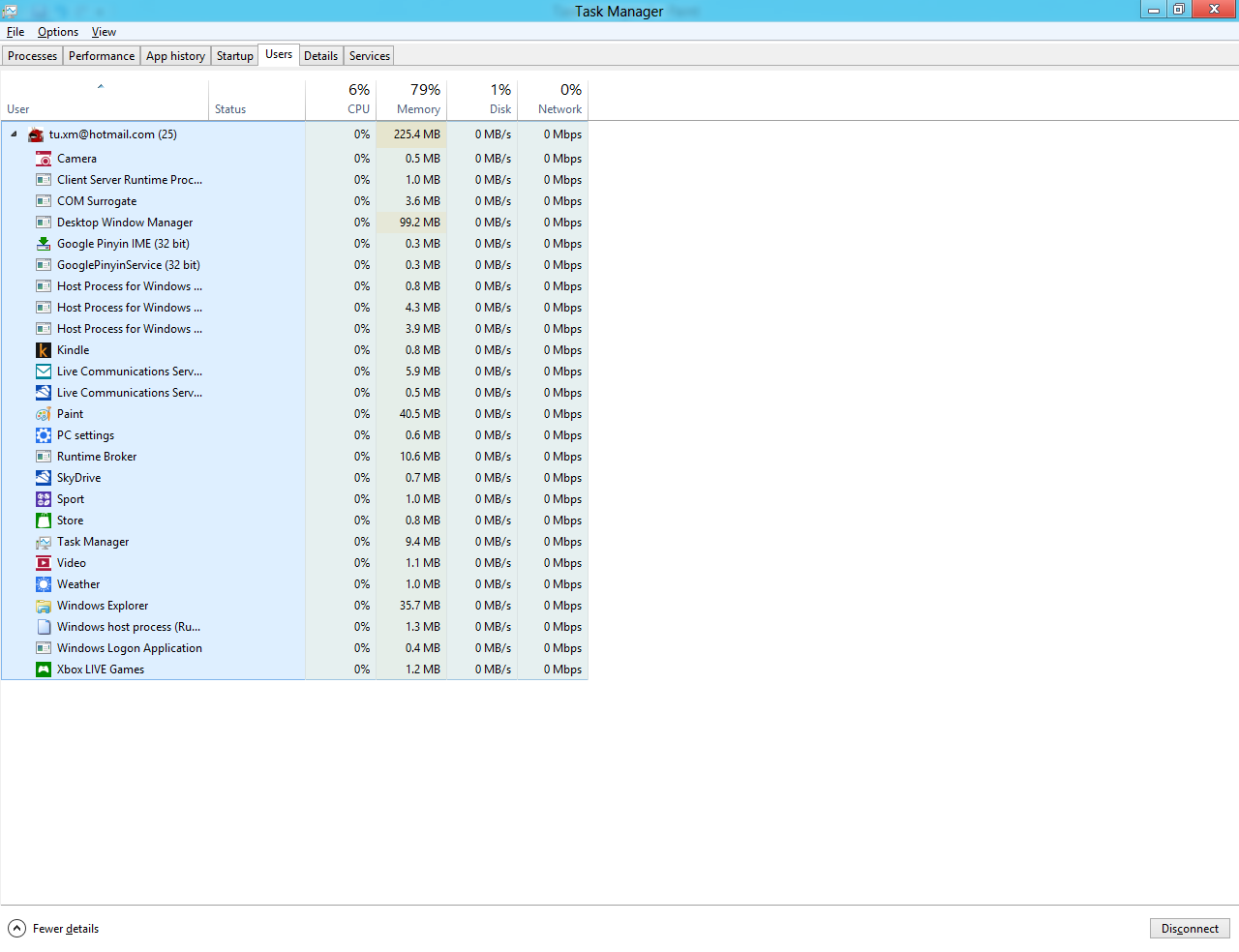Select the Users tab
Screen dimensions: 1239x952
click(279, 55)
